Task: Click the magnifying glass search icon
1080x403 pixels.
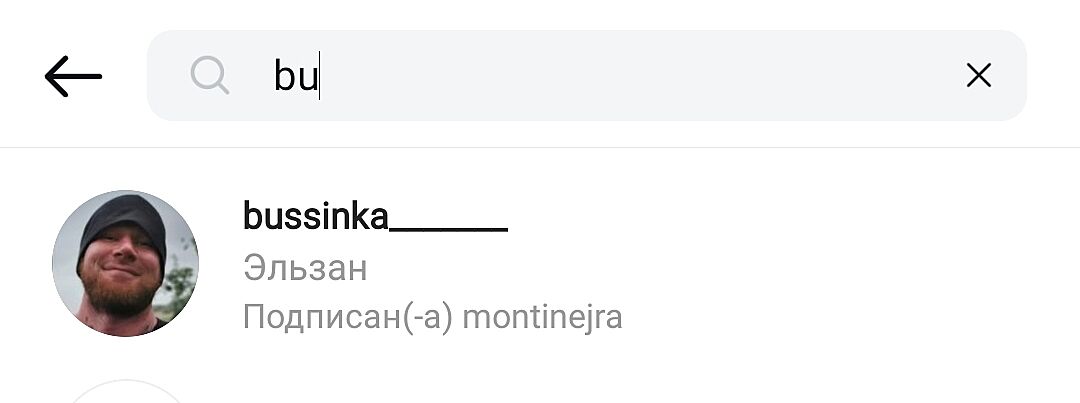Action: [210, 76]
